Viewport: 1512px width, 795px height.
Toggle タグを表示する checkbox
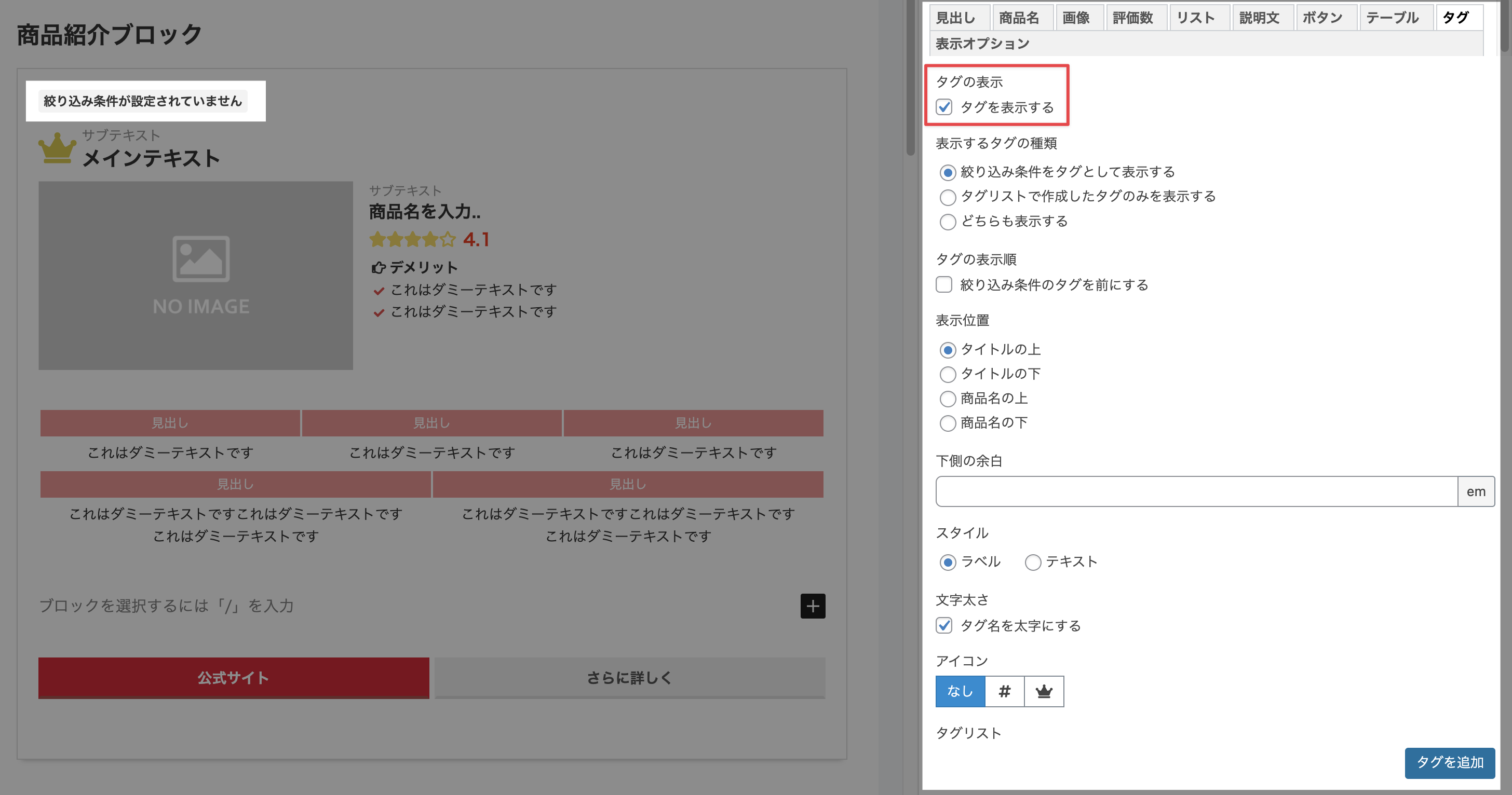click(x=944, y=107)
